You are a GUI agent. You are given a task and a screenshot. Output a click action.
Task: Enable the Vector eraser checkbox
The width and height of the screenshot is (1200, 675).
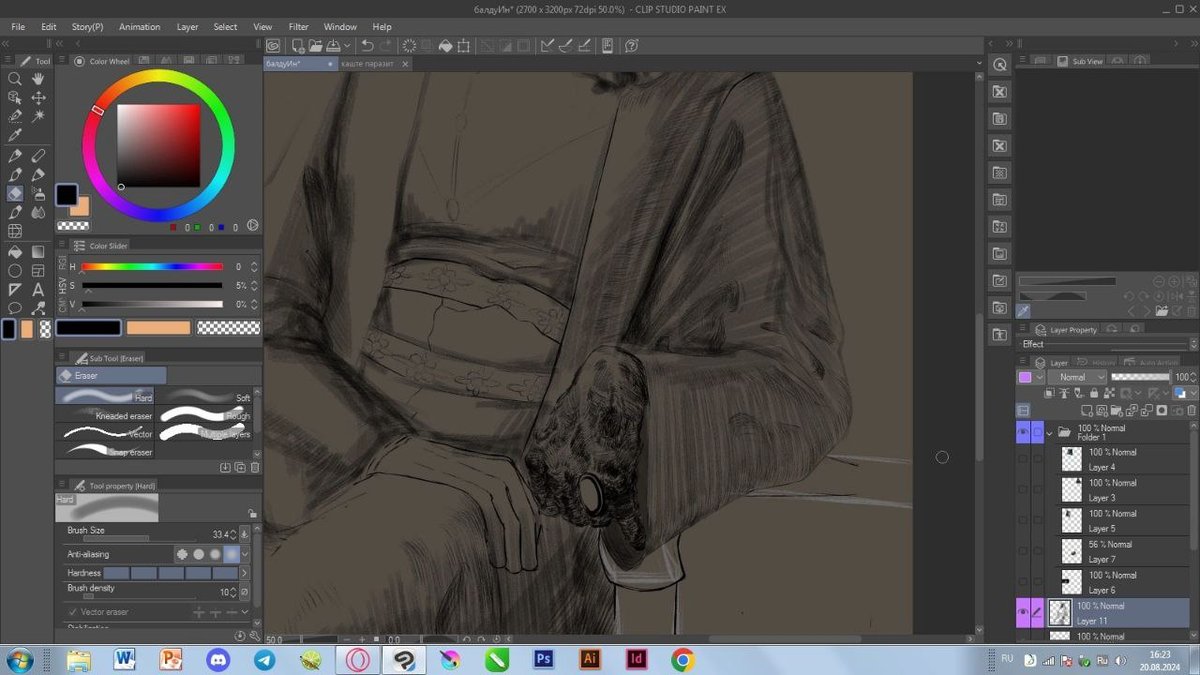coord(73,611)
